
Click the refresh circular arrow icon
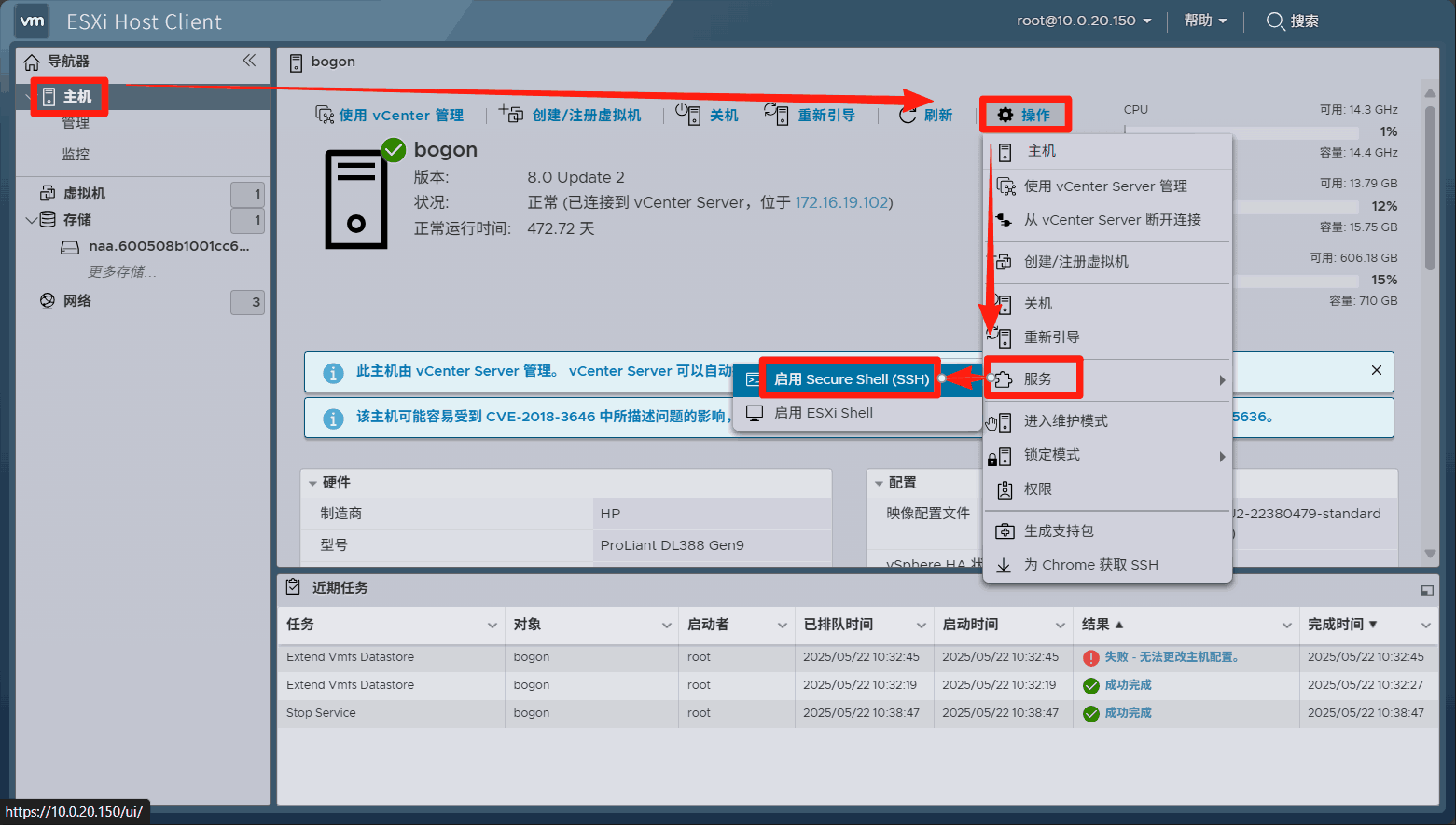pyautogui.click(x=908, y=115)
